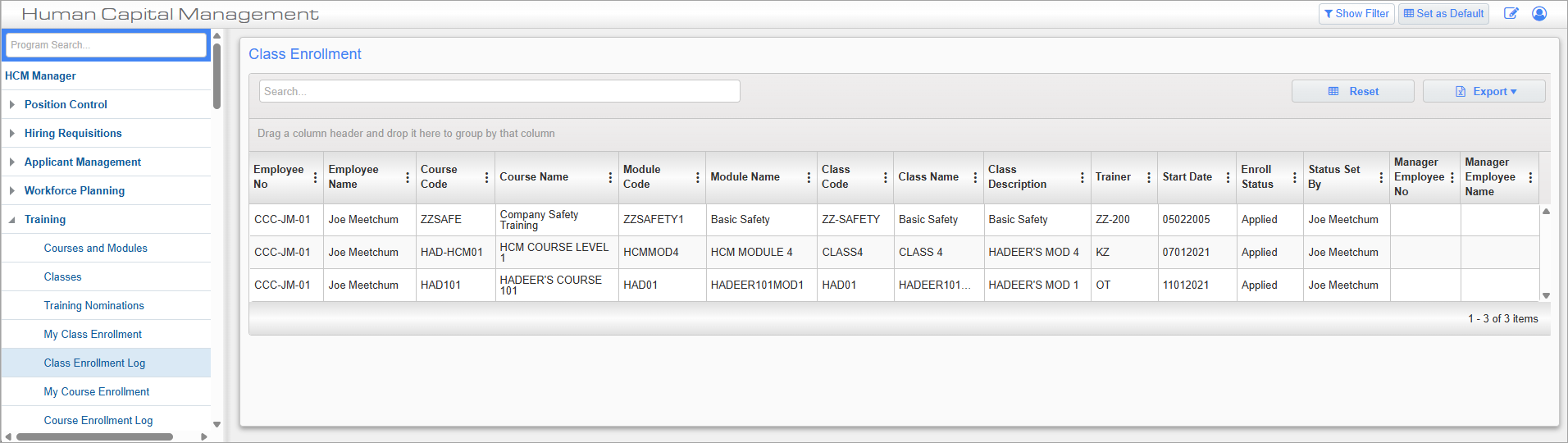Sort by Course Name column header

click(x=534, y=176)
